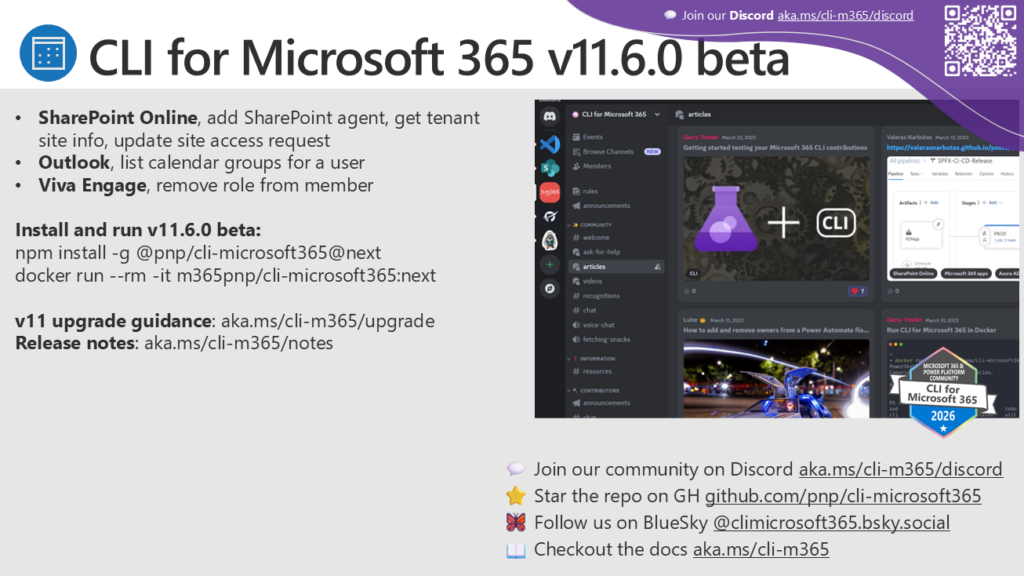Collapse the COMMUNITY channel category
This screenshot has height=576, width=1024.
(591, 225)
